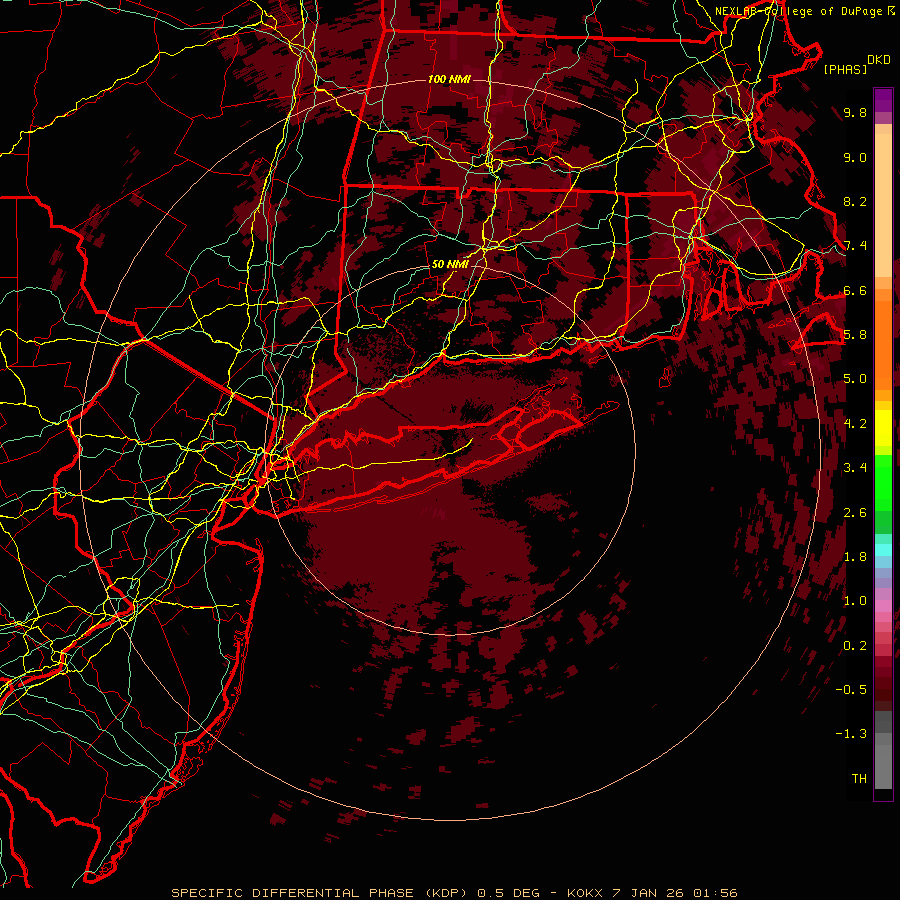900x900 pixels.
Task: Click the 7 JAN 26 date in the caption
Action: point(650,893)
